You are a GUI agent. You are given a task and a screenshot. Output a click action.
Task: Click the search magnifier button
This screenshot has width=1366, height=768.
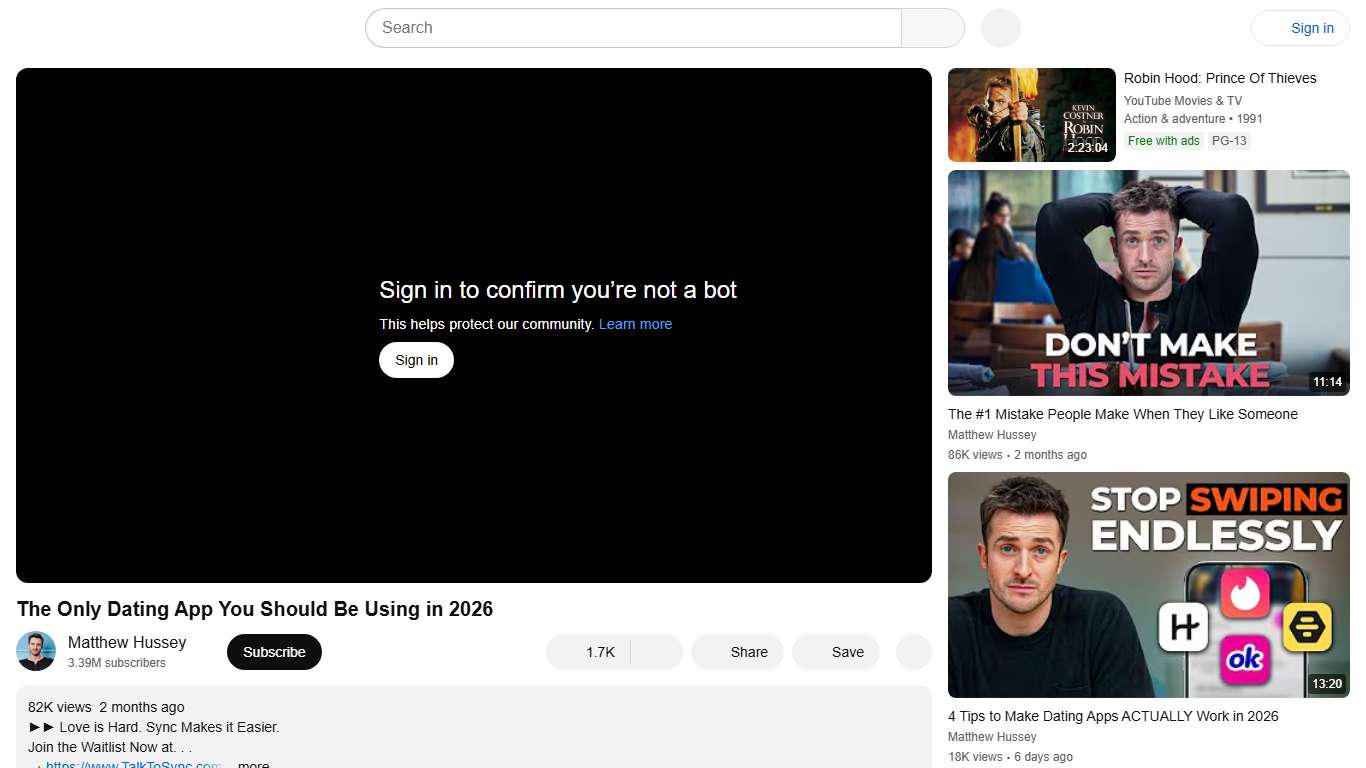coord(931,27)
